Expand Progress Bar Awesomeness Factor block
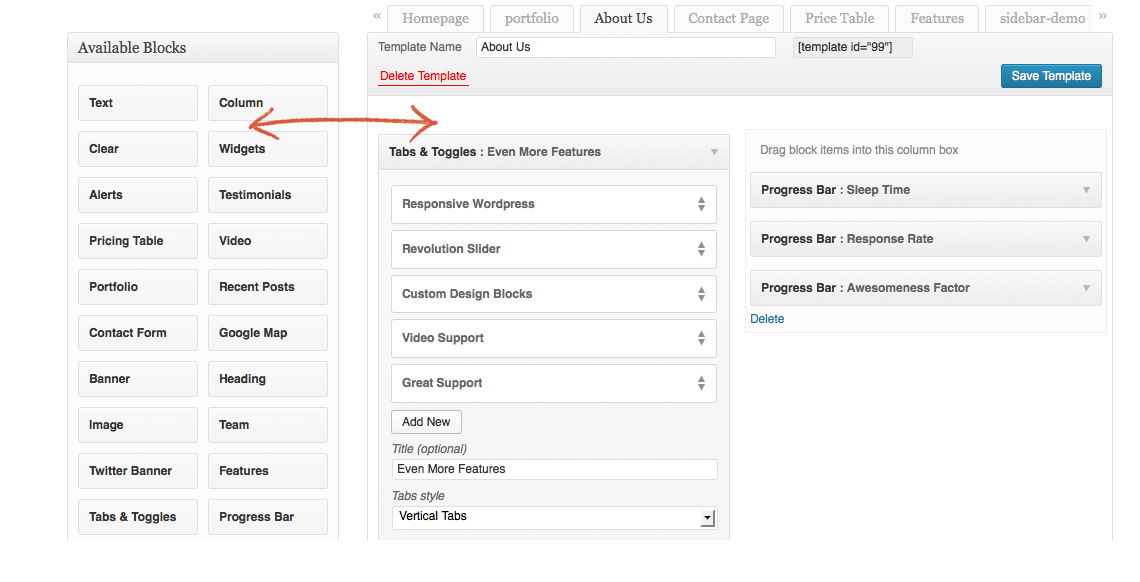The height and width of the screenshot is (582, 1140). pyautogui.click(x=1086, y=288)
